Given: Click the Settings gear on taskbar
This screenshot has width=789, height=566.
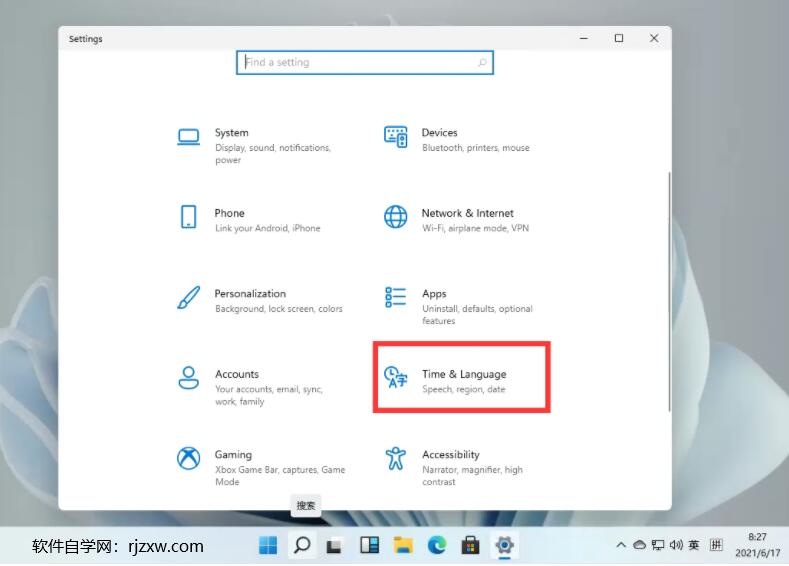Looking at the screenshot, I should pyautogui.click(x=504, y=545).
